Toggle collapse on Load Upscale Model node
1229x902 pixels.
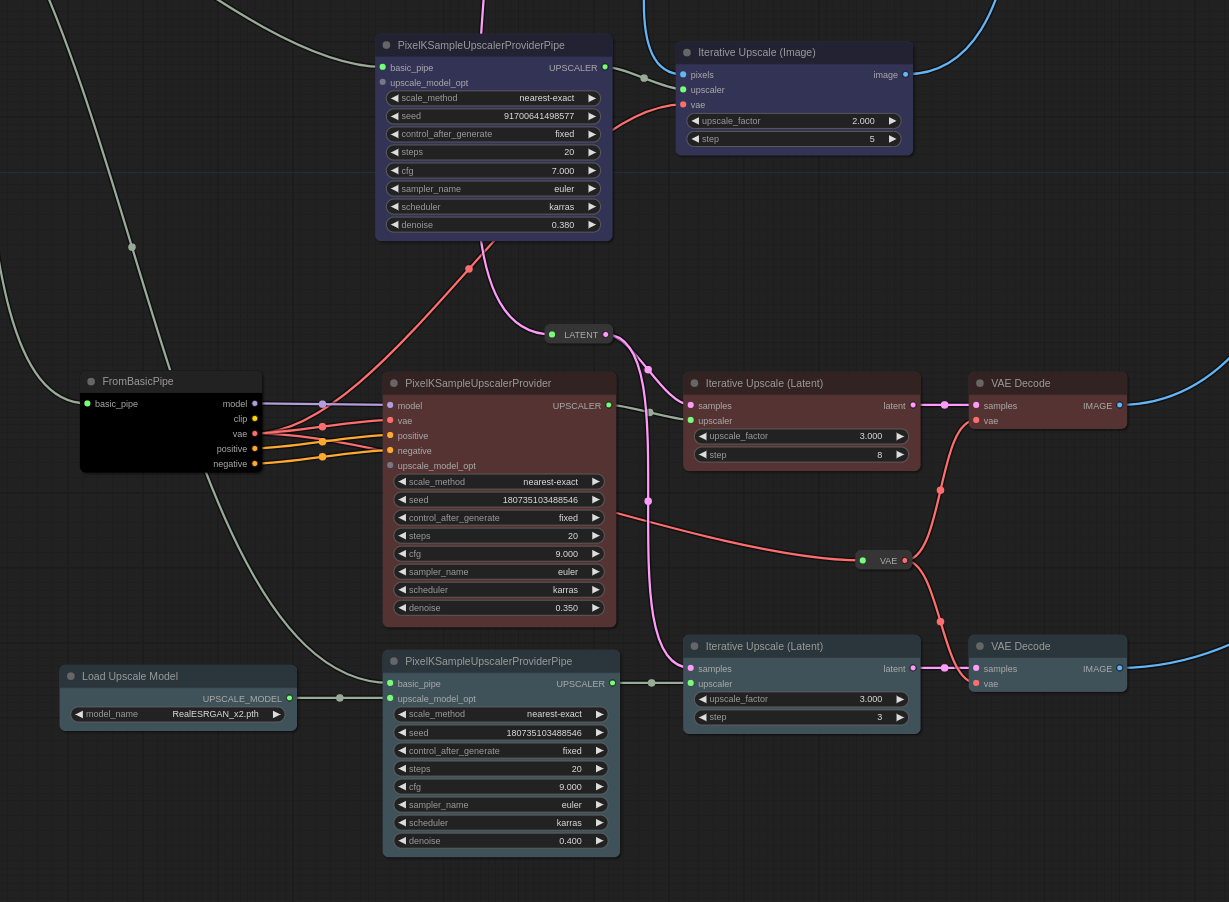point(70,676)
